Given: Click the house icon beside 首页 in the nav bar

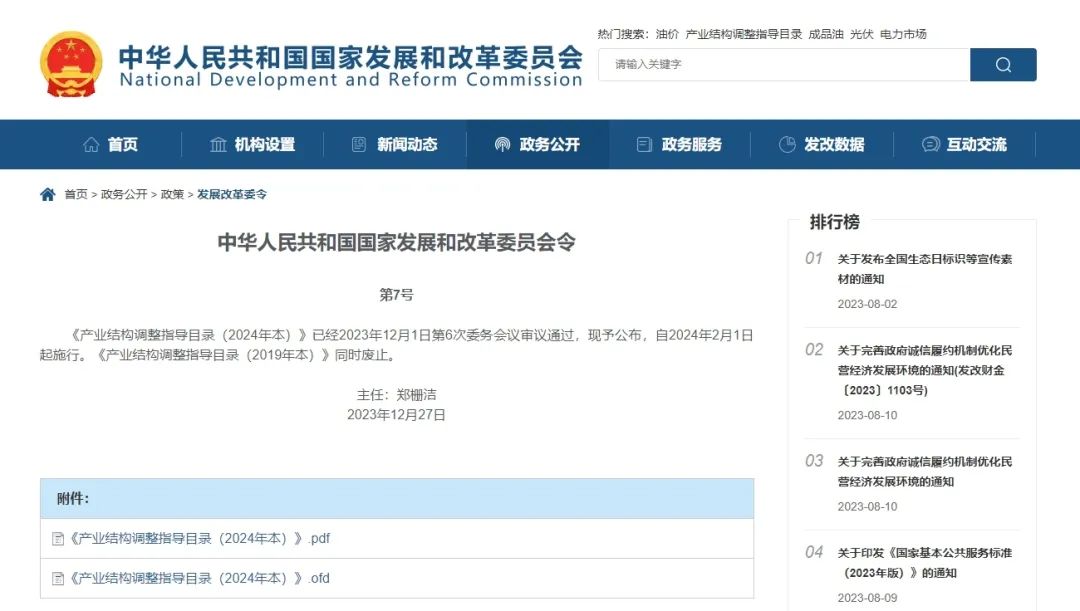Looking at the screenshot, I should 91,145.
